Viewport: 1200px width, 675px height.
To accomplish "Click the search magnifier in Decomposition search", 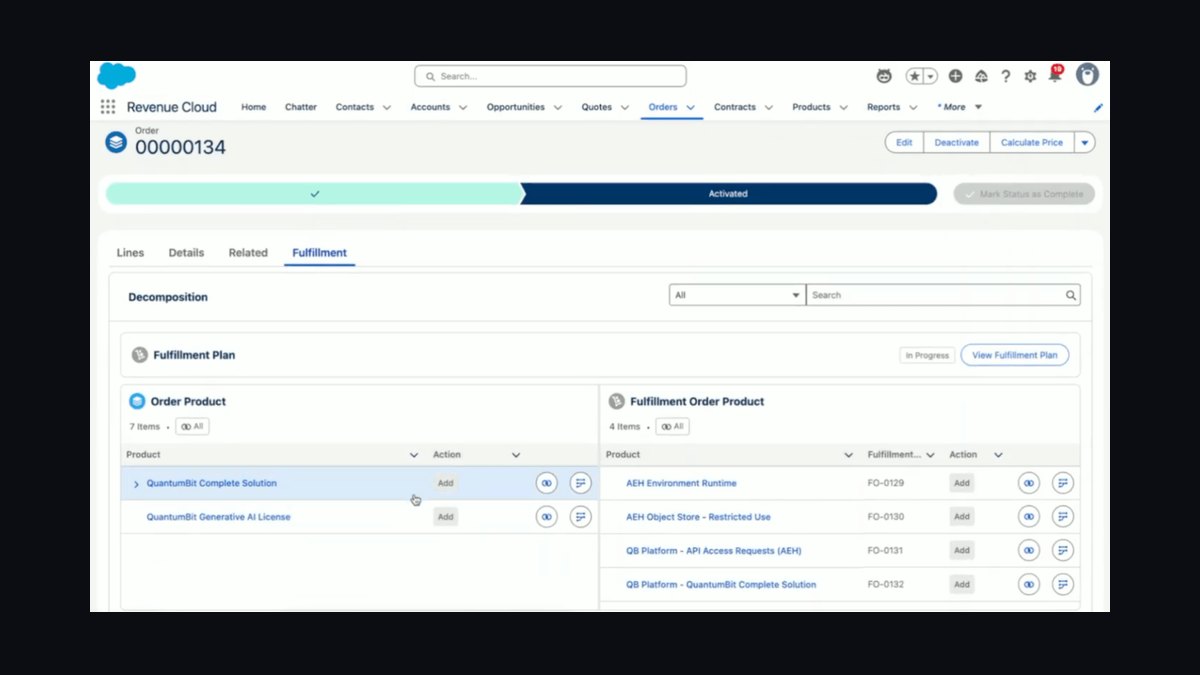I will [x=1071, y=295].
